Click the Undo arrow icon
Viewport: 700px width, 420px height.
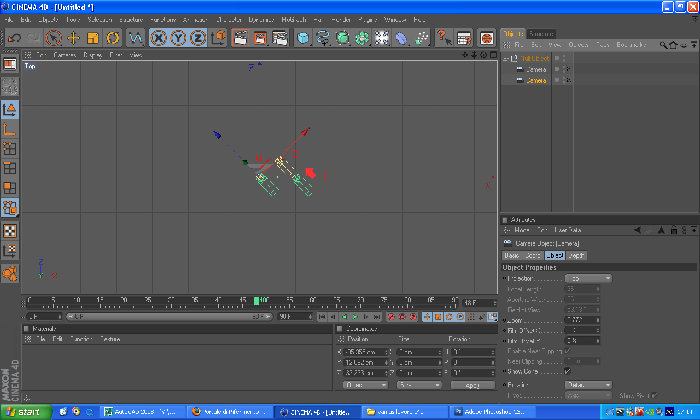click(x=14, y=38)
